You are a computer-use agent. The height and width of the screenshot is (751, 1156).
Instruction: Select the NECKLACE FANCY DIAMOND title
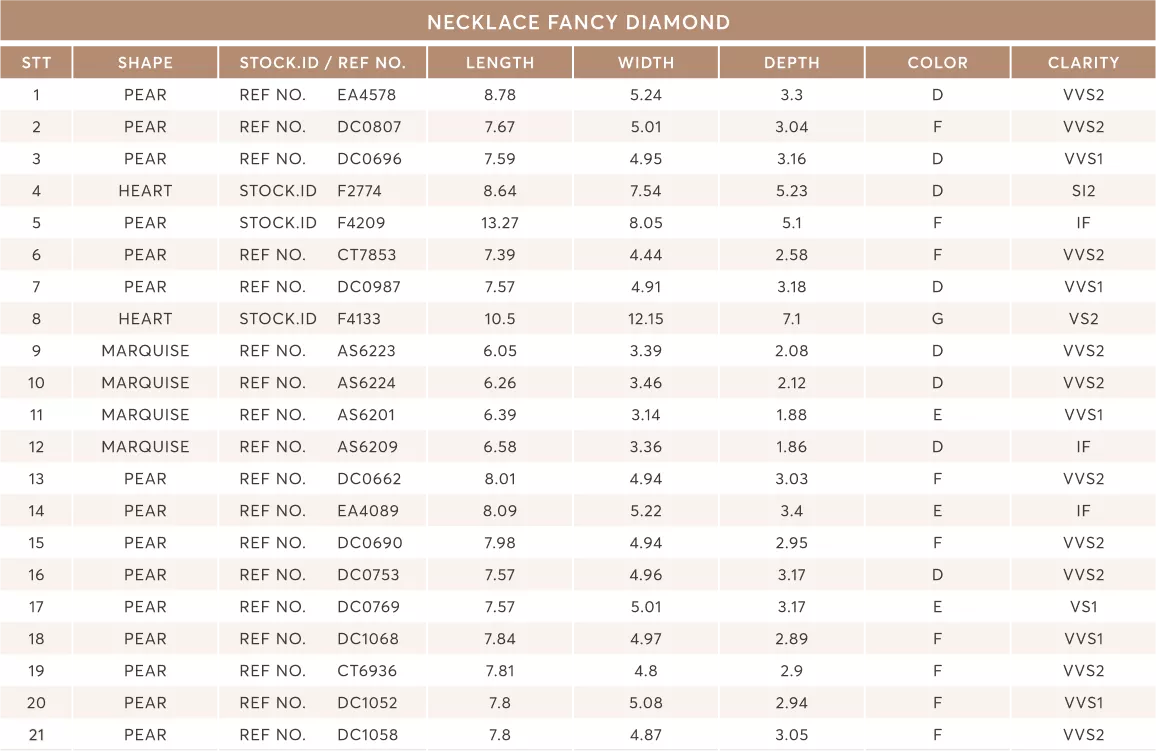(x=579, y=22)
